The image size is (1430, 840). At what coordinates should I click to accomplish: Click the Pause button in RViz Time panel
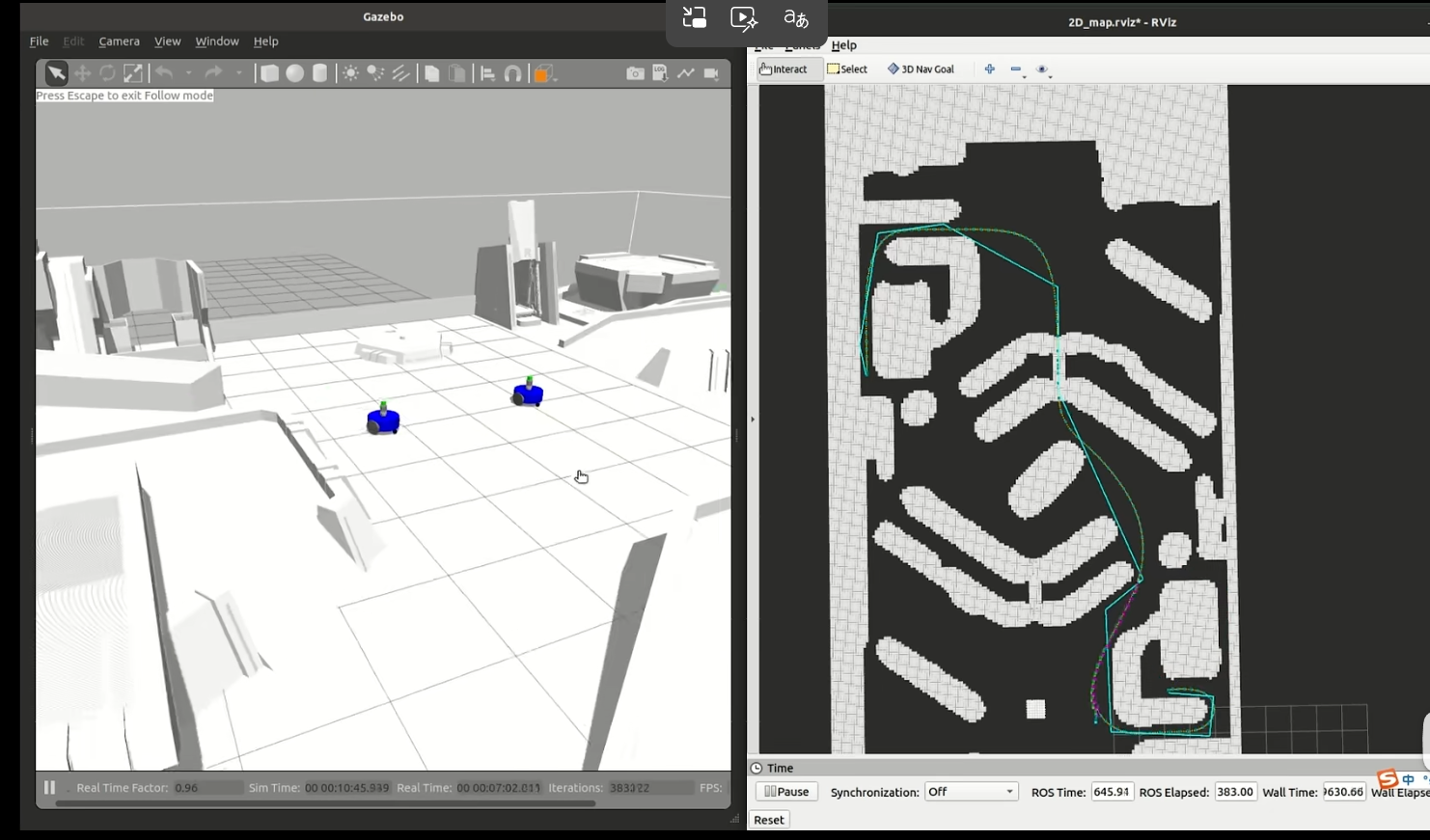[786, 792]
